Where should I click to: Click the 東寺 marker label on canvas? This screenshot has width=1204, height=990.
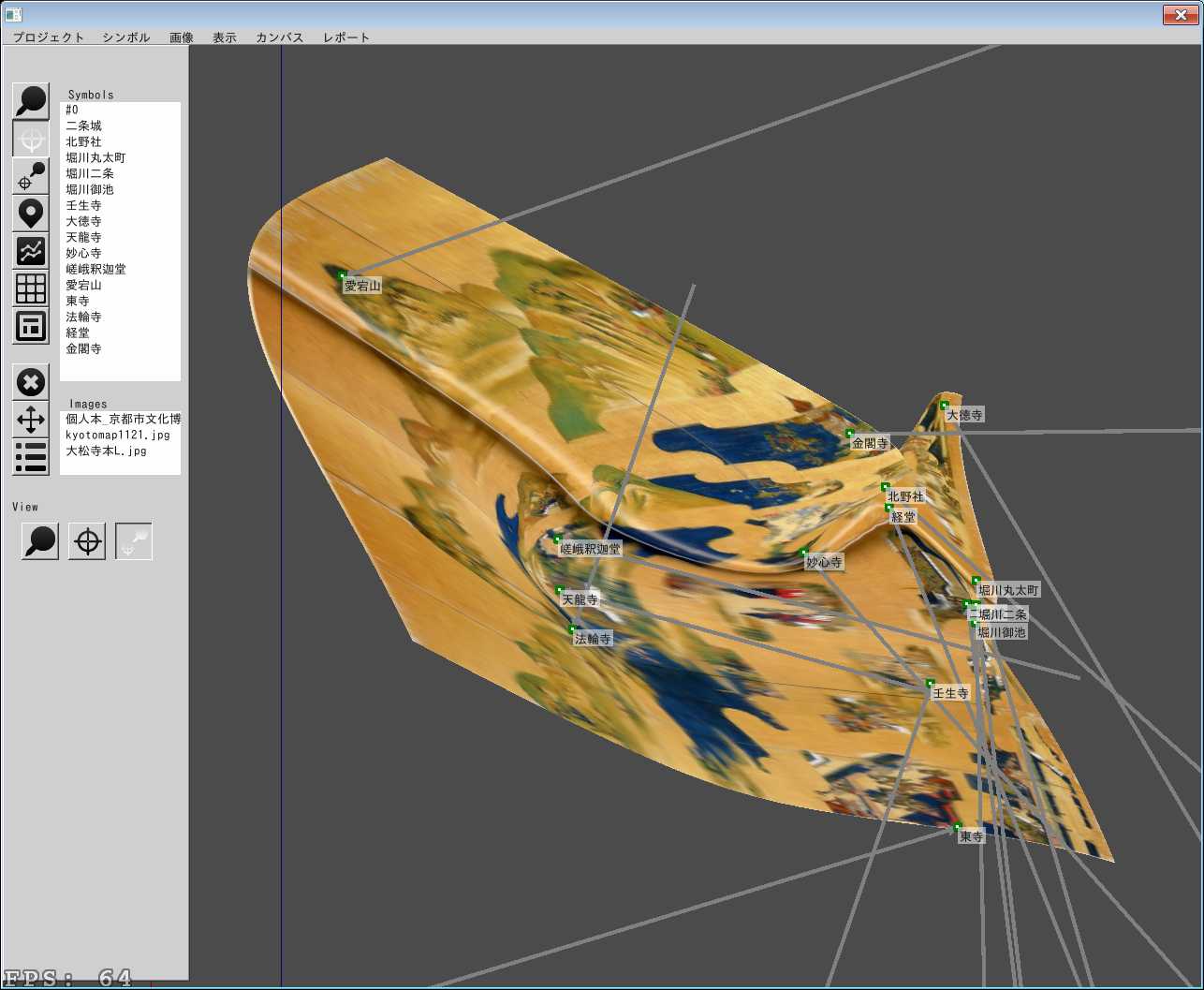click(x=971, y=836)
